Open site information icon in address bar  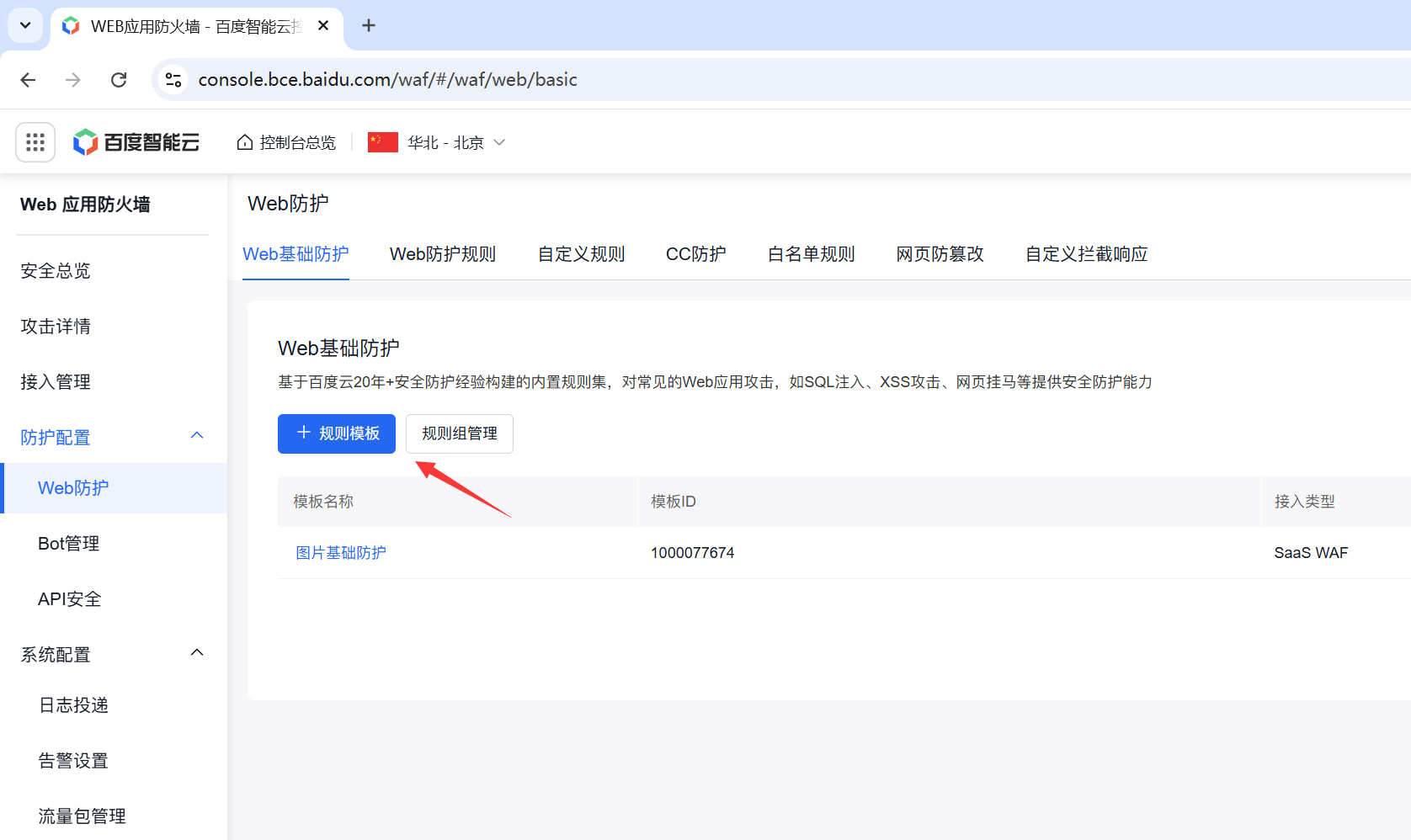tap(173, 79)
